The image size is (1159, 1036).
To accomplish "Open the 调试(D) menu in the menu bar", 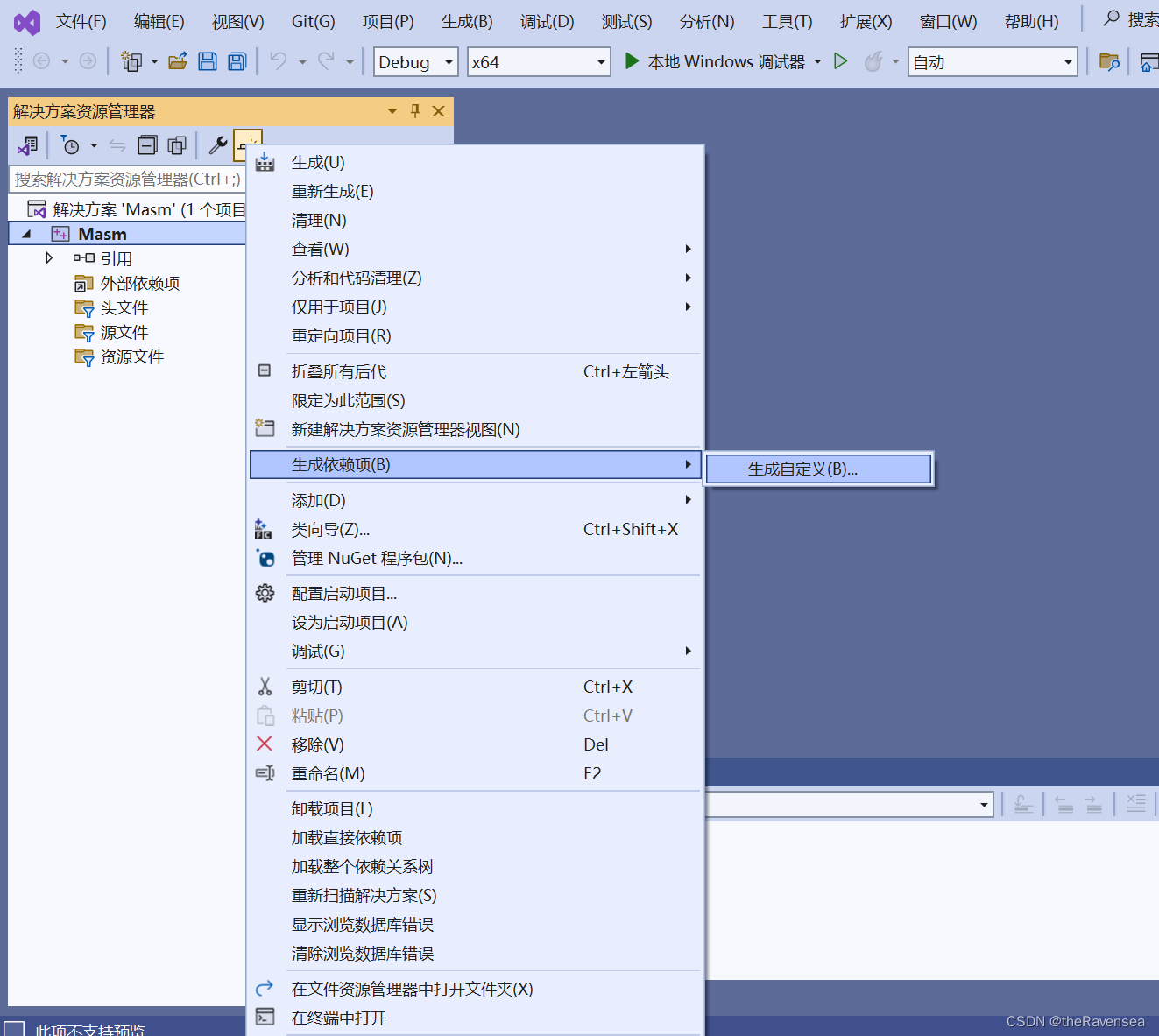I will tap(547, 21).
